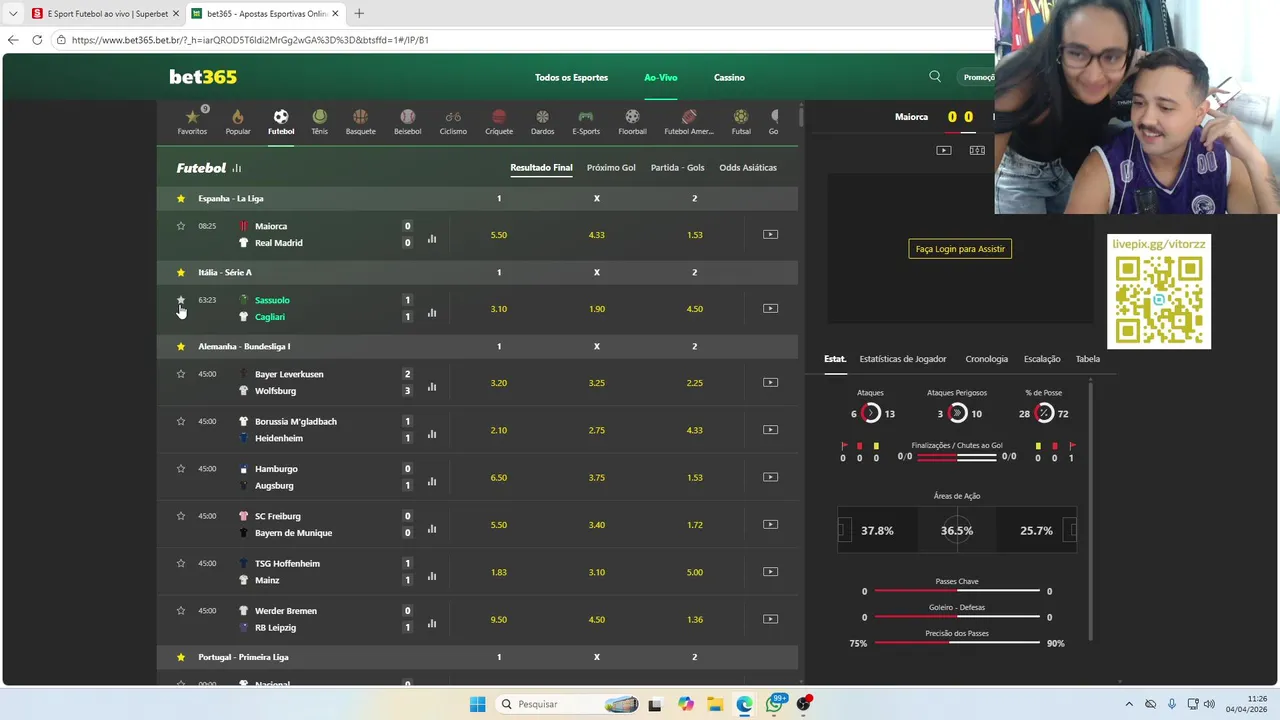Toggle favorite star for Espanha La Liga
This screenshot has height=720, width=1280.
tap(181, 198)
